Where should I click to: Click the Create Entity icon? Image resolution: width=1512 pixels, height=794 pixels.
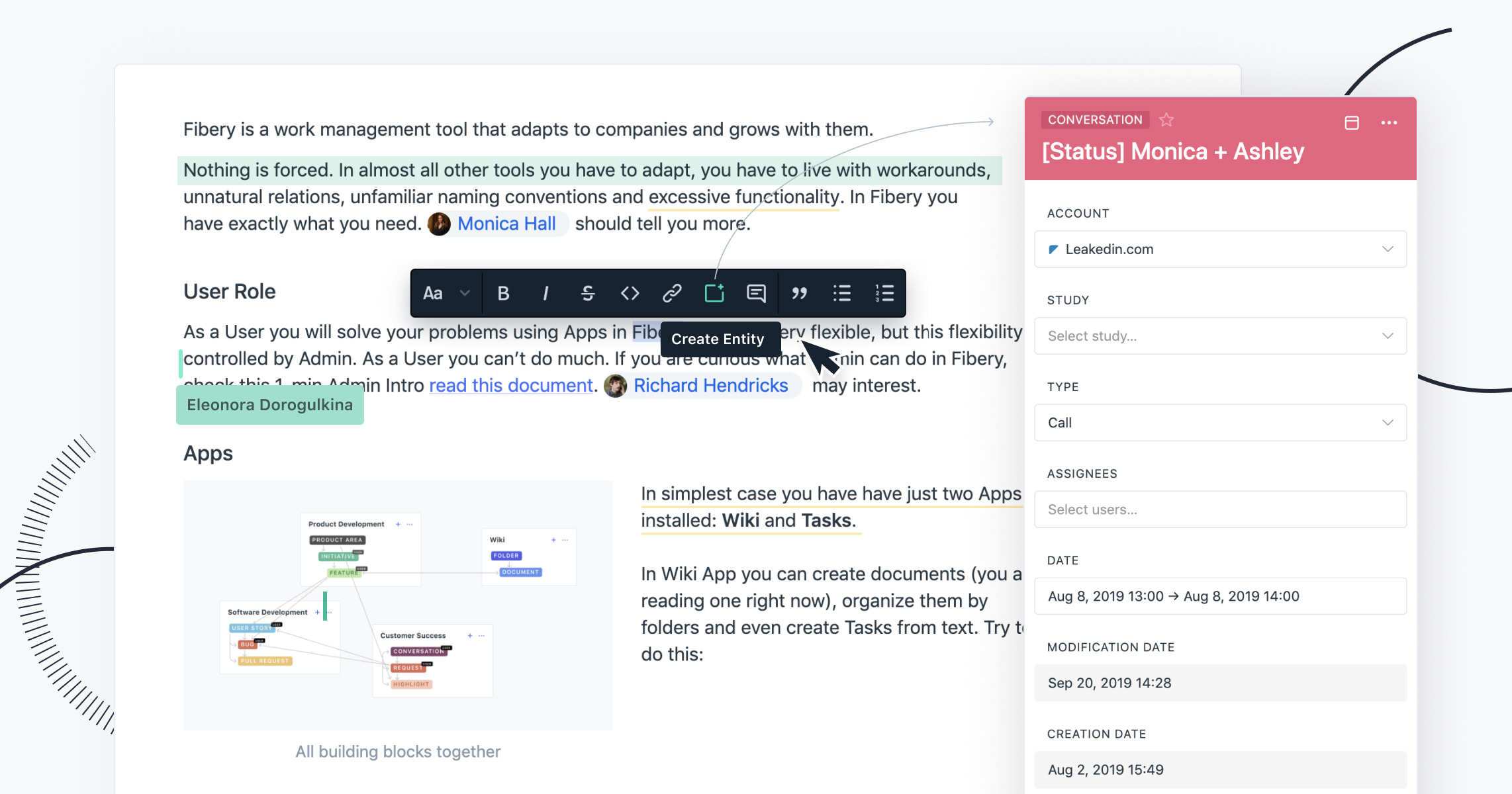[714, 293]
